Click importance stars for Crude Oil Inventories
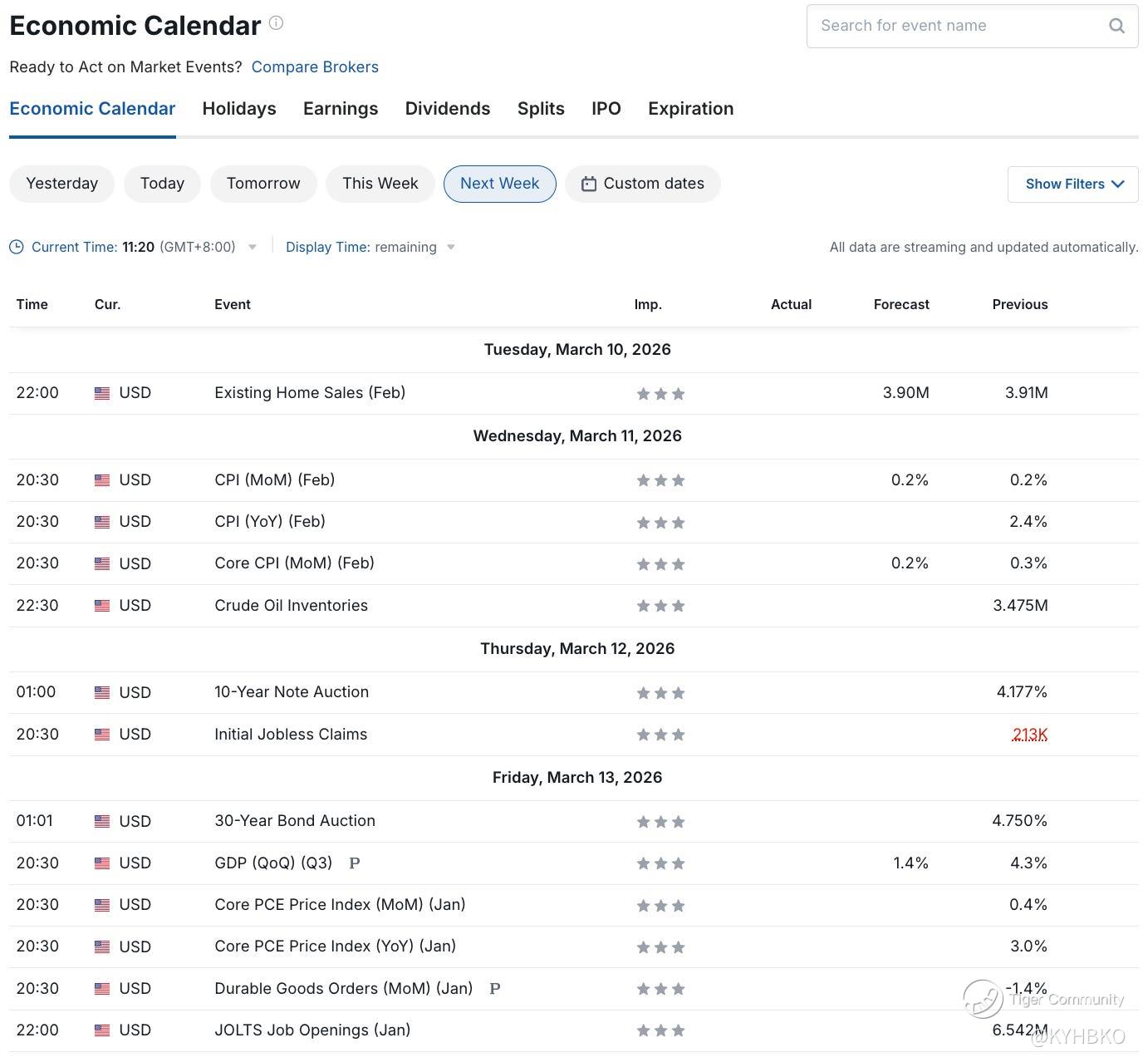Screen dimensions: 1148x1062 660,606
